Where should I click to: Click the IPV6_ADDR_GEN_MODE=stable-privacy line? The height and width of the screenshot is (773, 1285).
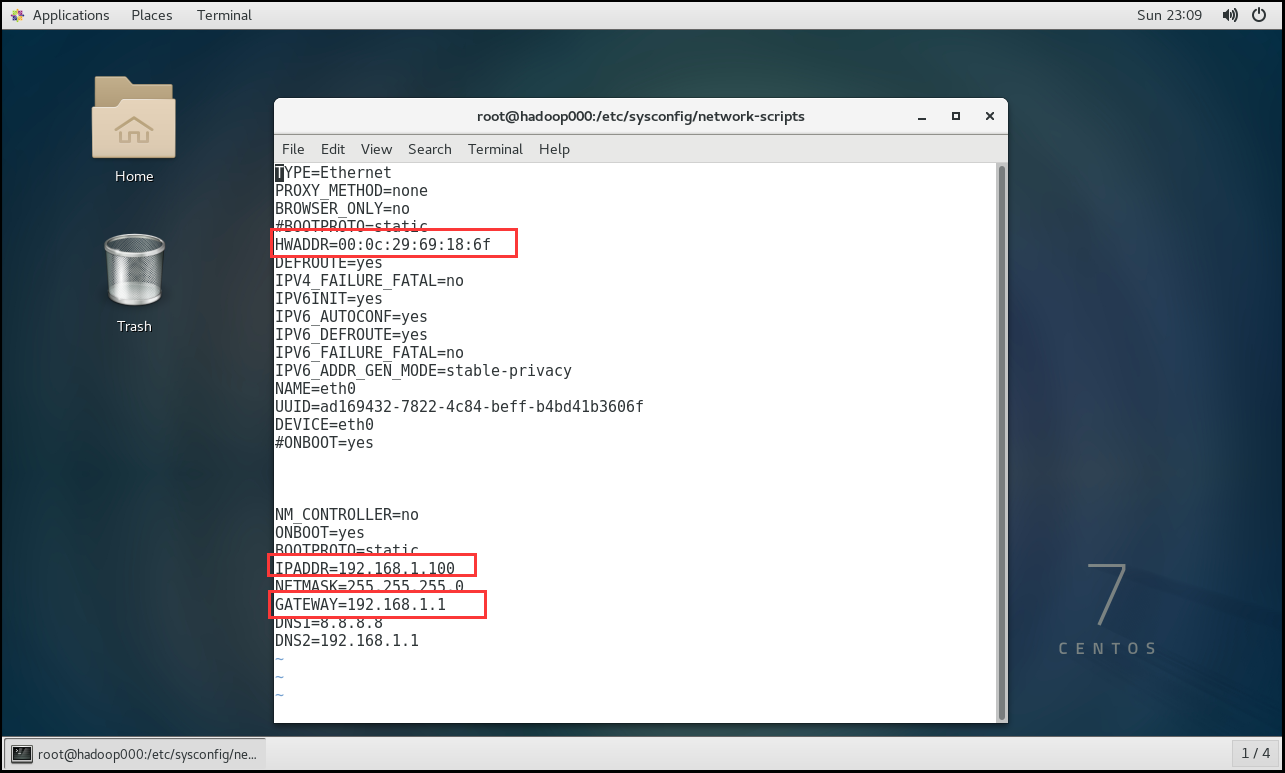click(423, 371)
